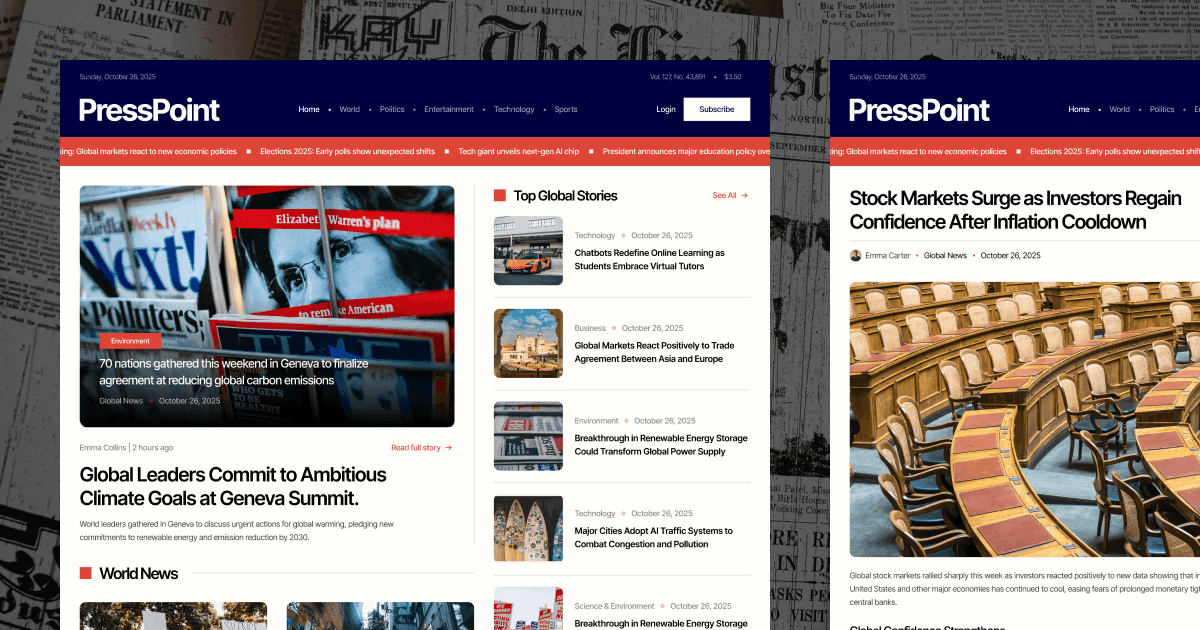Screen dimensions: 1200x630
Task: Open the surfboards thumbnail for AI traffic story
Action: tap(528, 529)
